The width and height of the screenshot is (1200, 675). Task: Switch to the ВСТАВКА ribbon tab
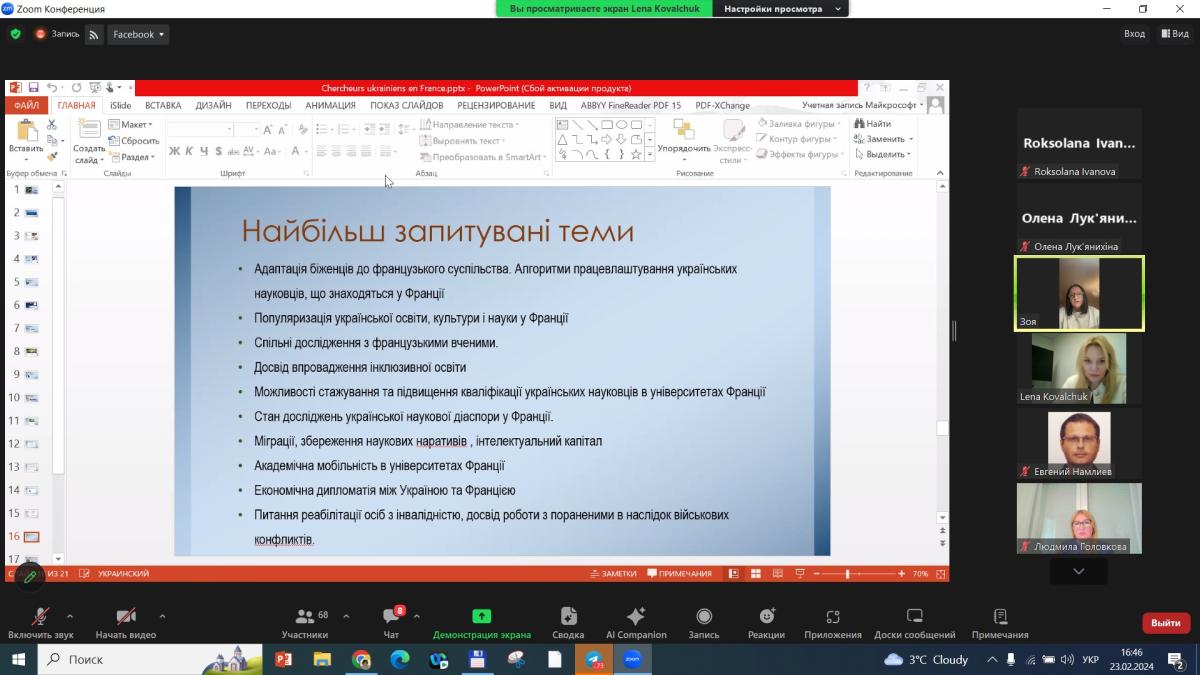point(163,105)
